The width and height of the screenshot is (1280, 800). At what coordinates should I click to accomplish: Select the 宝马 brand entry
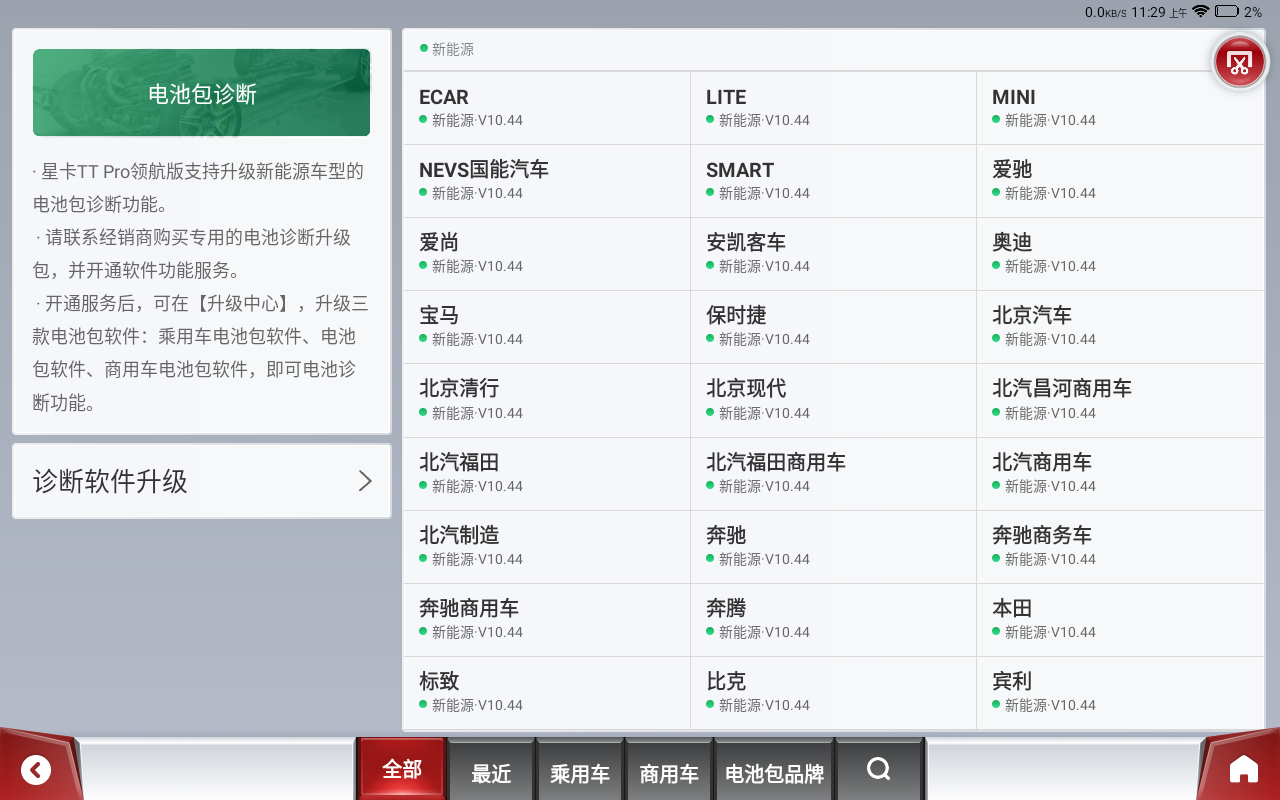pos(546,326)
